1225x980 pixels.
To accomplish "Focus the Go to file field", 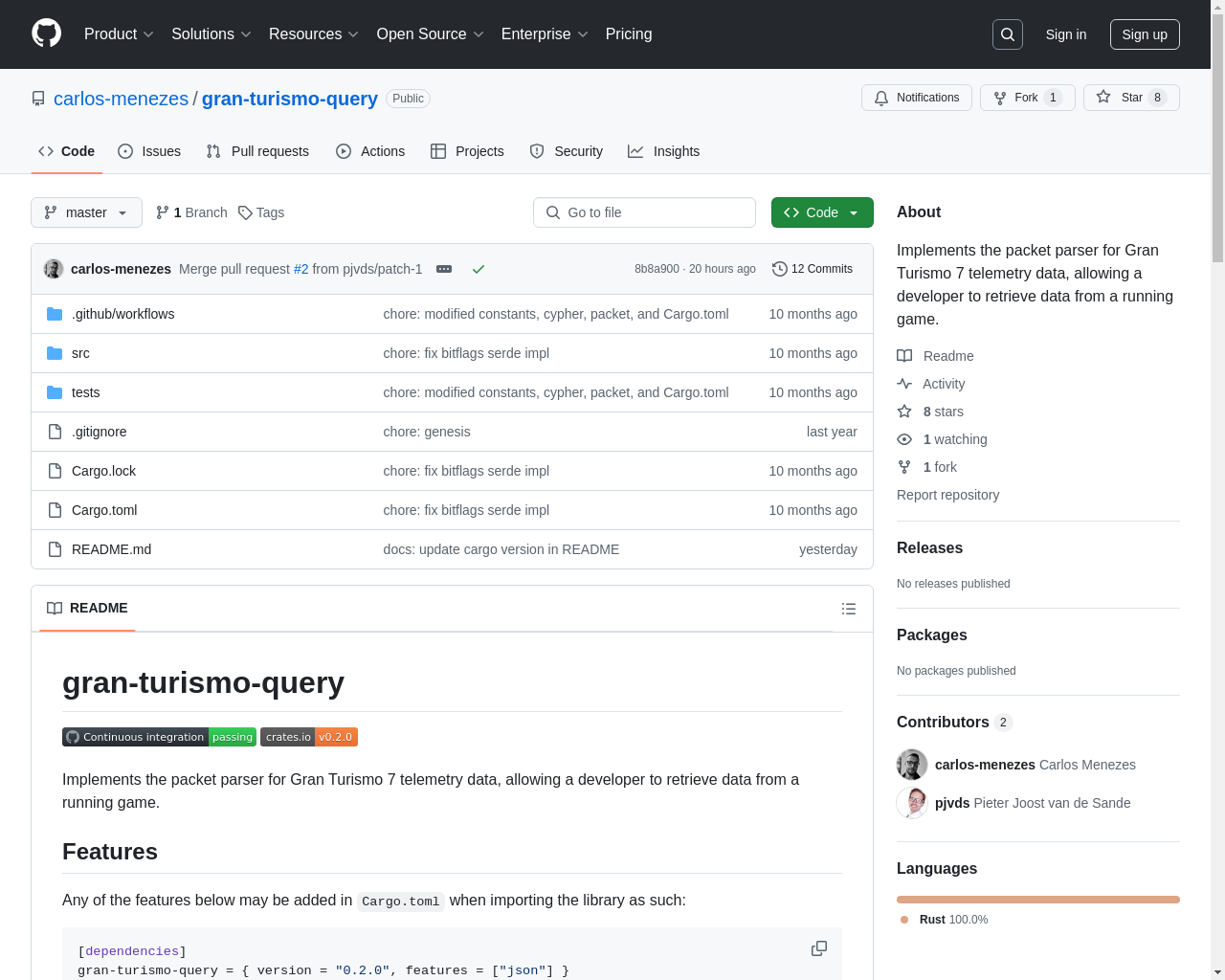I will (x=644, y=212).
